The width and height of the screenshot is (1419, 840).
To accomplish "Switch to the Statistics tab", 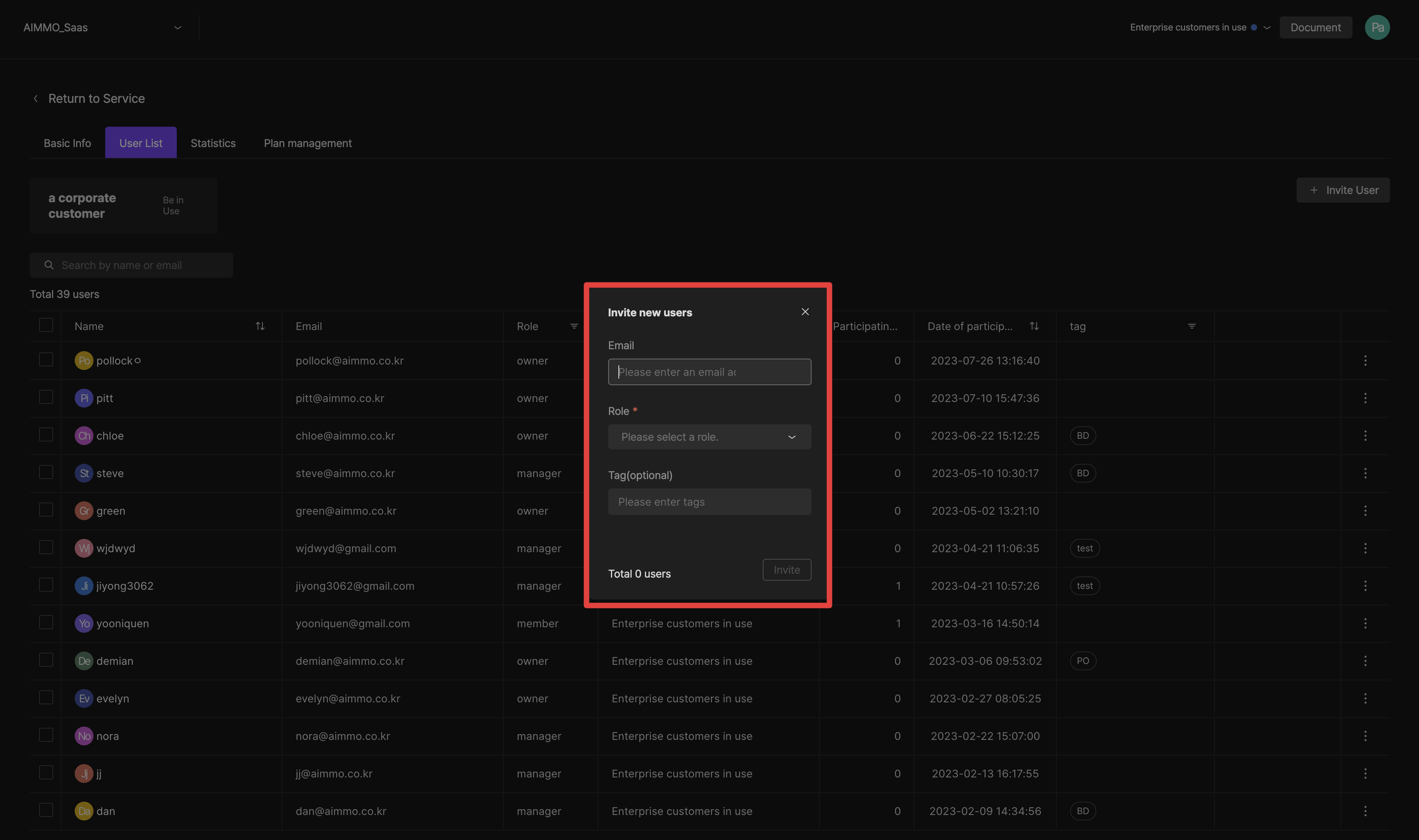I will 213,143.
